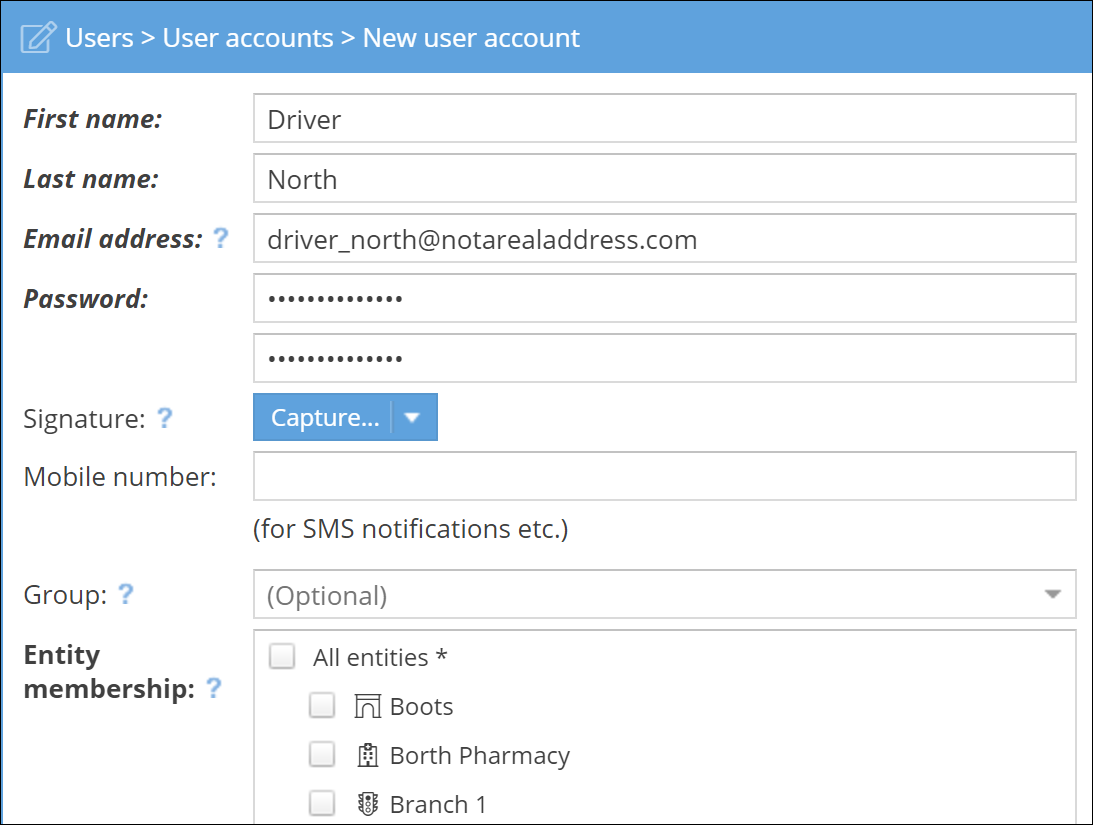Image resolution: width=1093 pixels, height=825 pixels.
Task: Navigate to User accounts breadcrumb
Action: 248,39
